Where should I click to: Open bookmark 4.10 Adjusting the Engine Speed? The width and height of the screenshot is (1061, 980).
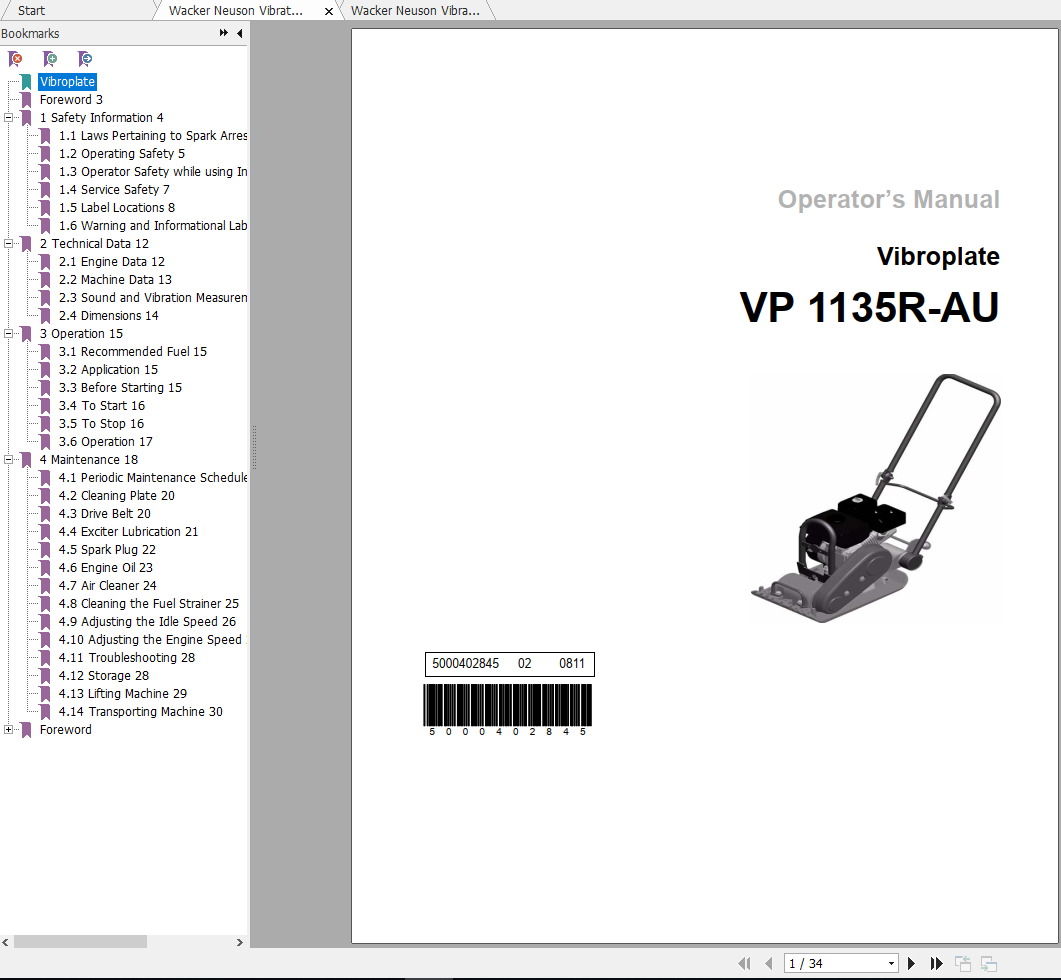[153, 640]
